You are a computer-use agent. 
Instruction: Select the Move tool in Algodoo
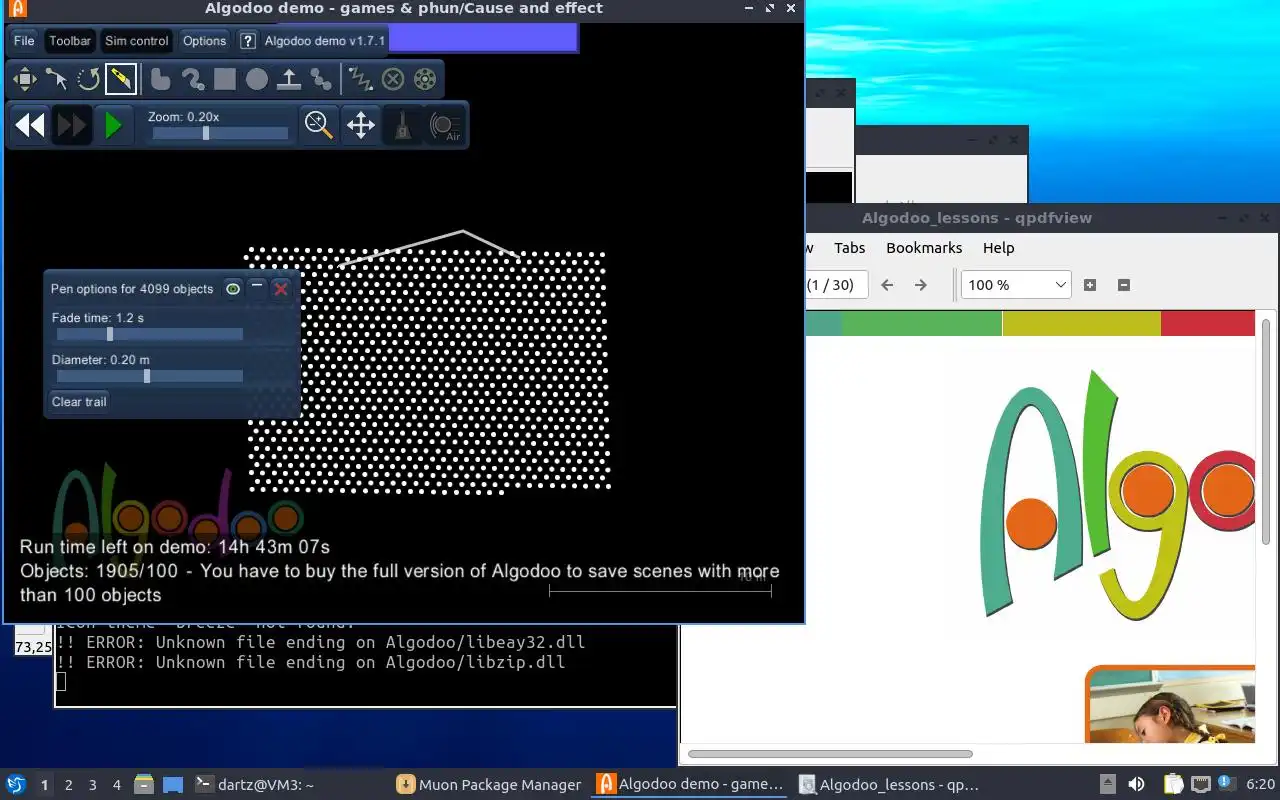point(24,79)
